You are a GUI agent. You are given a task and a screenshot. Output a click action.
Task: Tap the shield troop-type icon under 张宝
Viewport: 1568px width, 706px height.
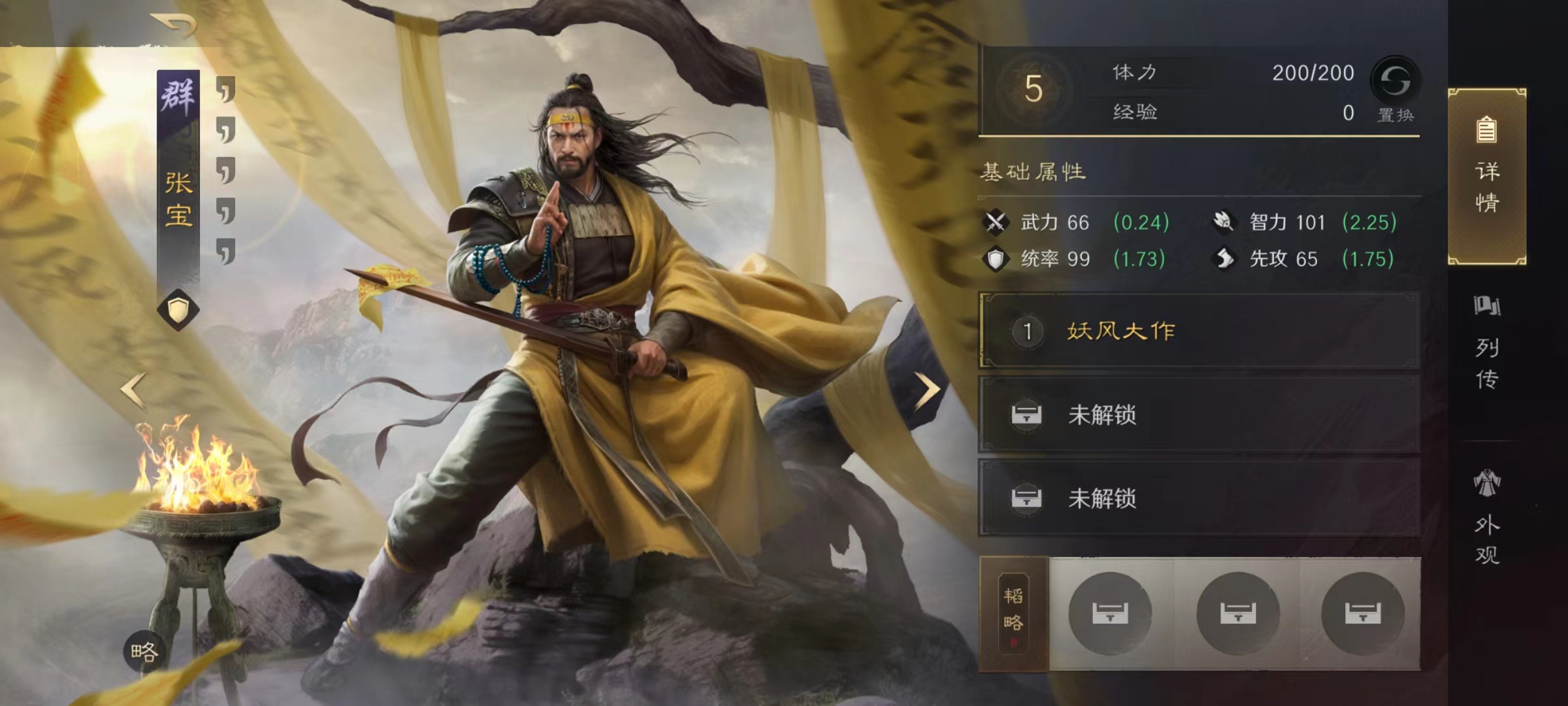(x=178, y=310)
